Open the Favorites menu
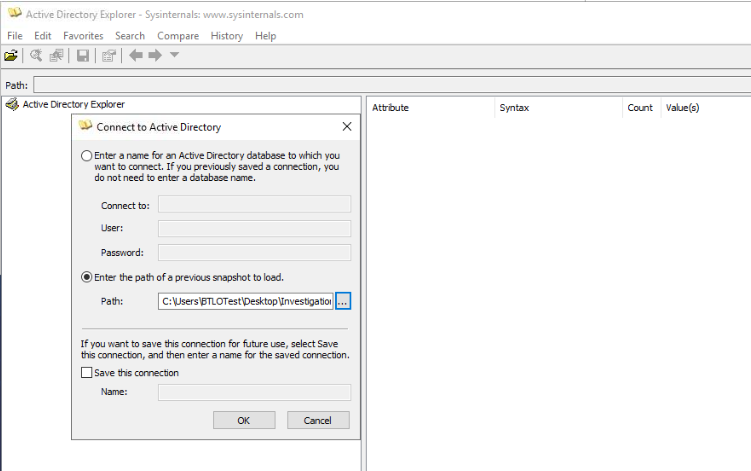Viewport: 751px width, 471px height. [x=83, y=35]
